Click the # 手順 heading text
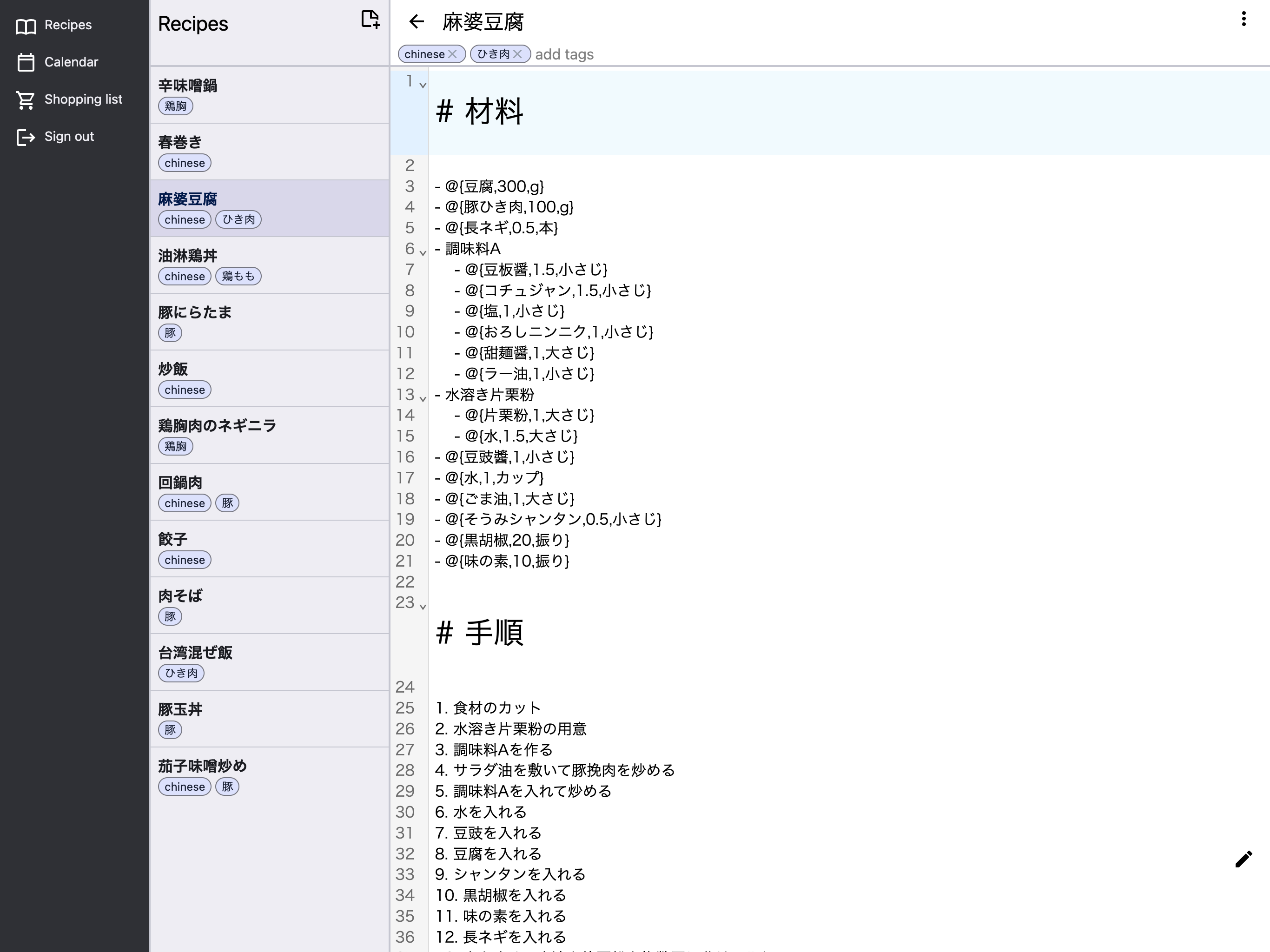This screenshot has height=952, width=1270. pos(479,632)
